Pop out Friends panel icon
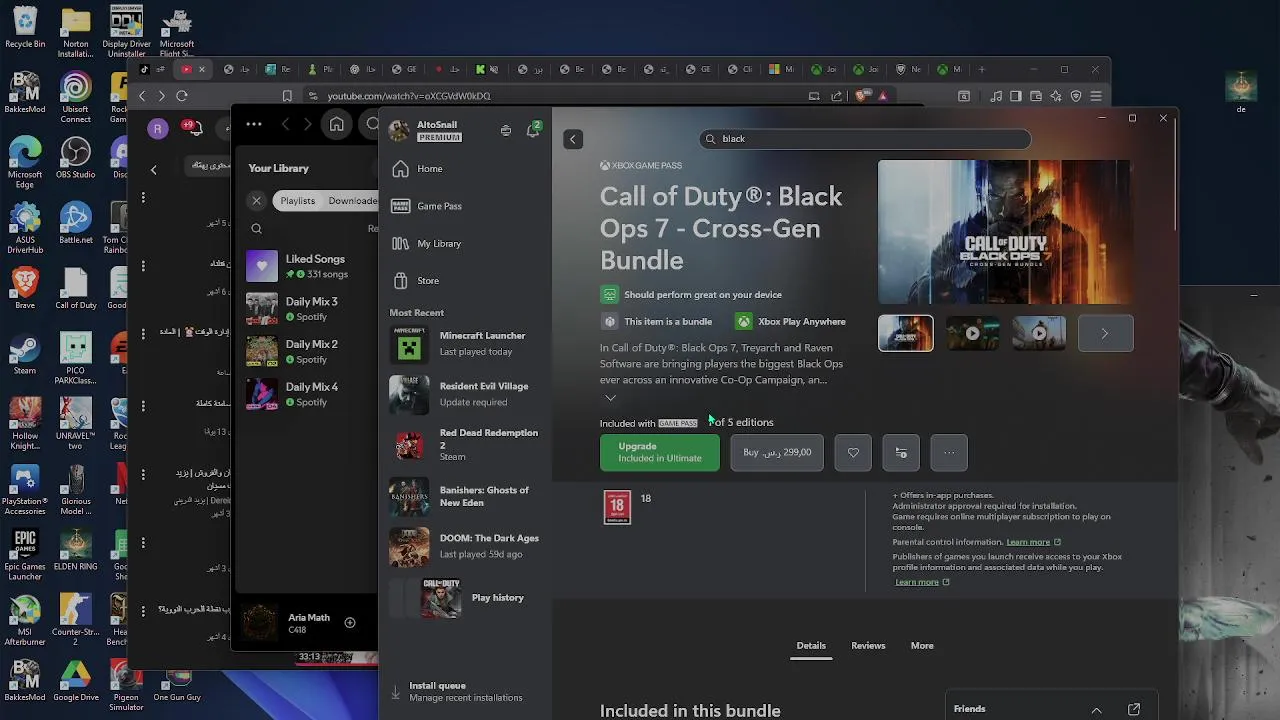 tap(1134, 709)
